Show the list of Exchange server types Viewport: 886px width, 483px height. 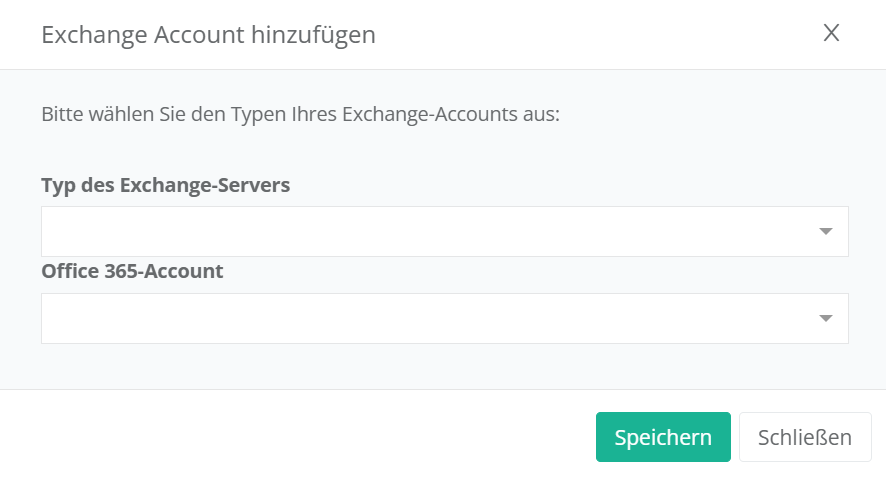tap(444, 231)
